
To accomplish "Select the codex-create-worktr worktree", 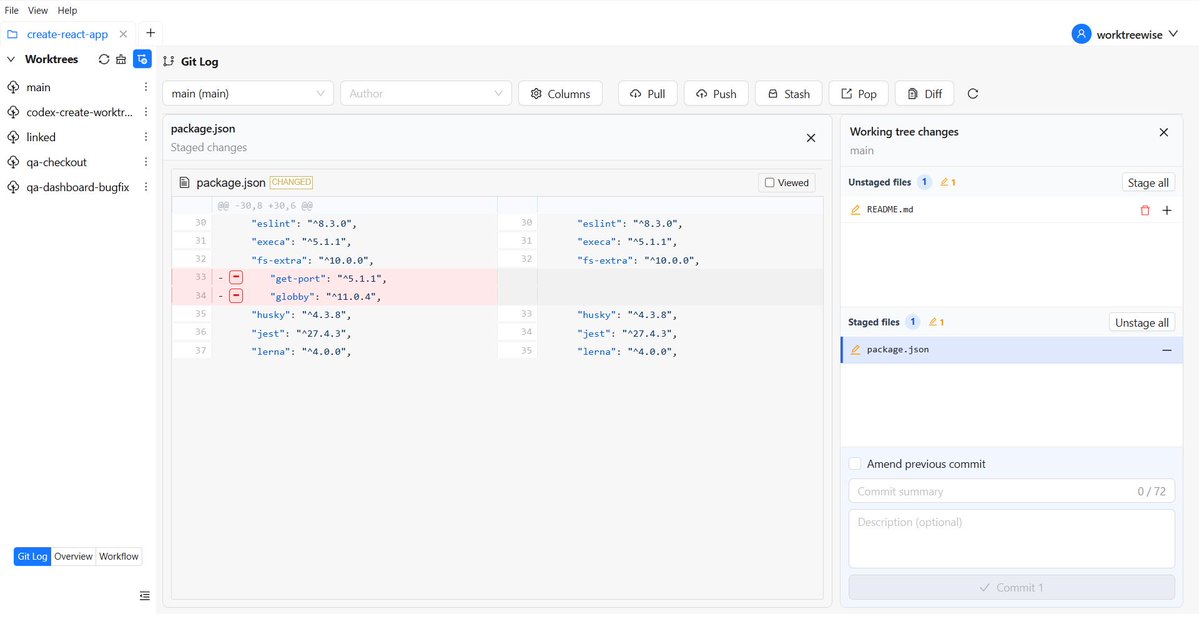I will (x=80, y=112).
